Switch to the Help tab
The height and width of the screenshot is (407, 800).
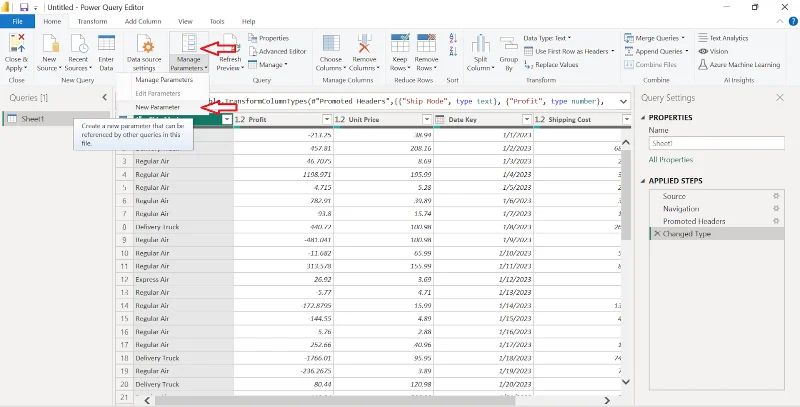click(x=248, y=21)
